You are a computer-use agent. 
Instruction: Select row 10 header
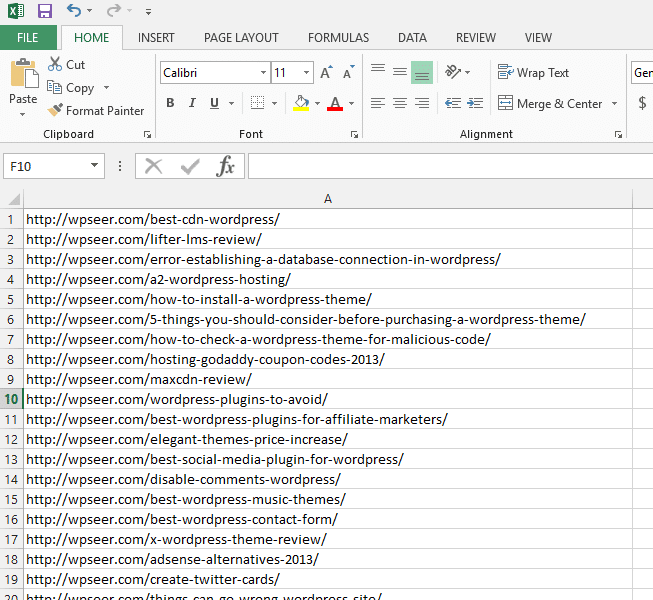coord(11,399)
